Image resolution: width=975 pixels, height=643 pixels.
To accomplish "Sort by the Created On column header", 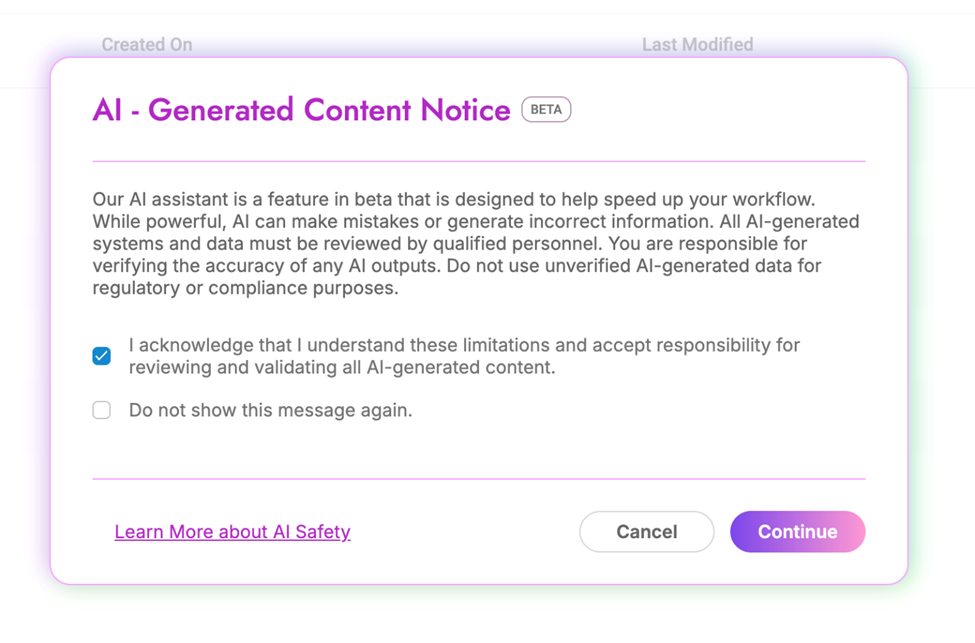I will 147,44.
